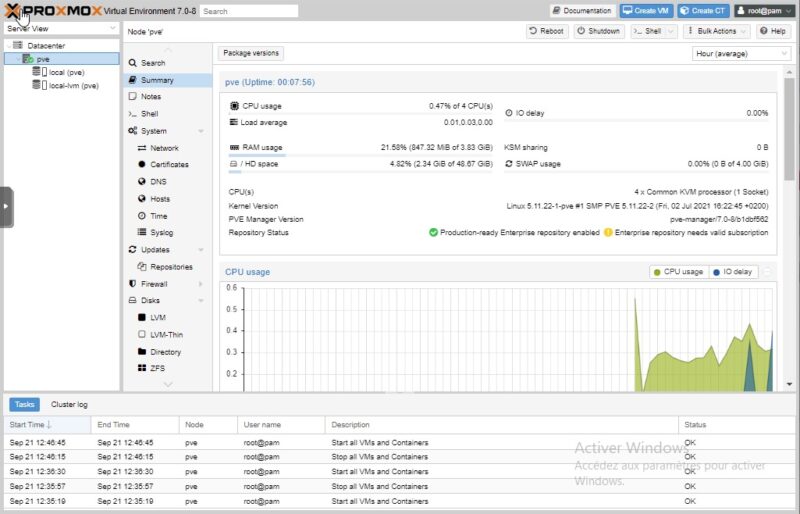This screenshot has height=514, width=800.
Task: Switch to the Cluster log tab
Action: point(69,405)
